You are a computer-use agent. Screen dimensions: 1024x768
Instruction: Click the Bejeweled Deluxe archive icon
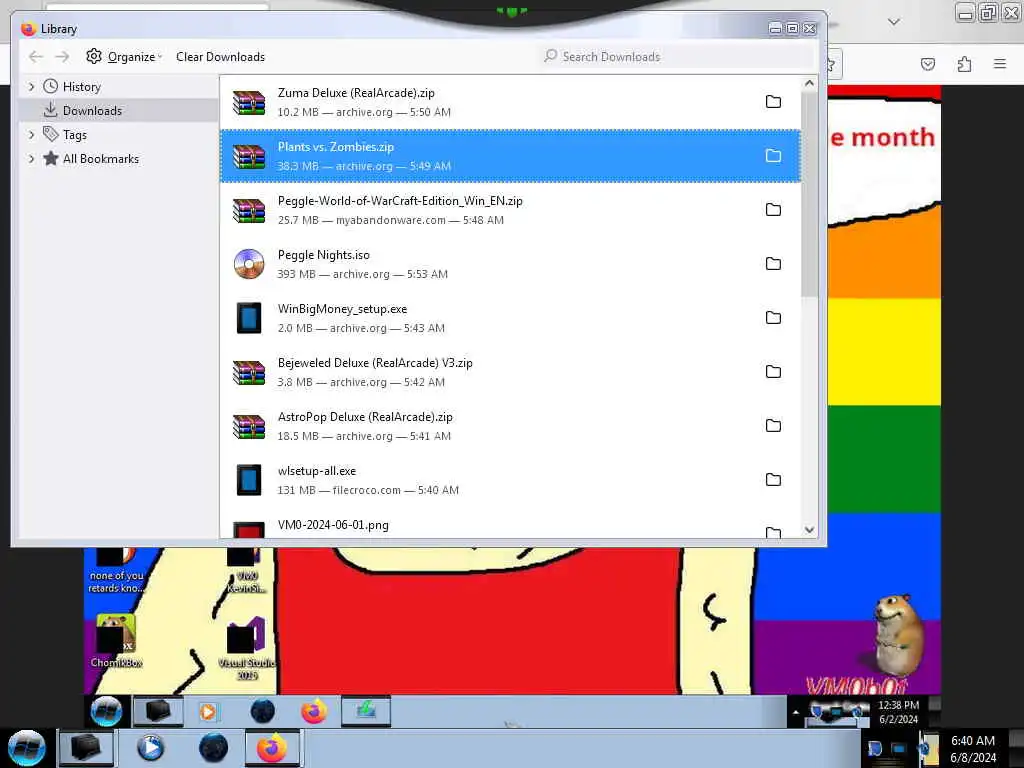(249, 373)
